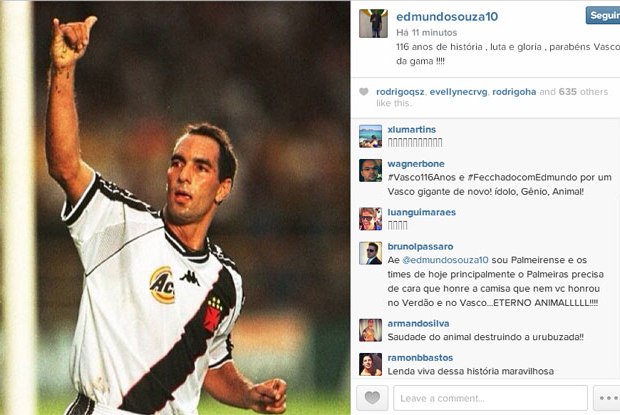
Task: Open rodrigoqsz liker profile link
Action: click(x=400, y=92)
